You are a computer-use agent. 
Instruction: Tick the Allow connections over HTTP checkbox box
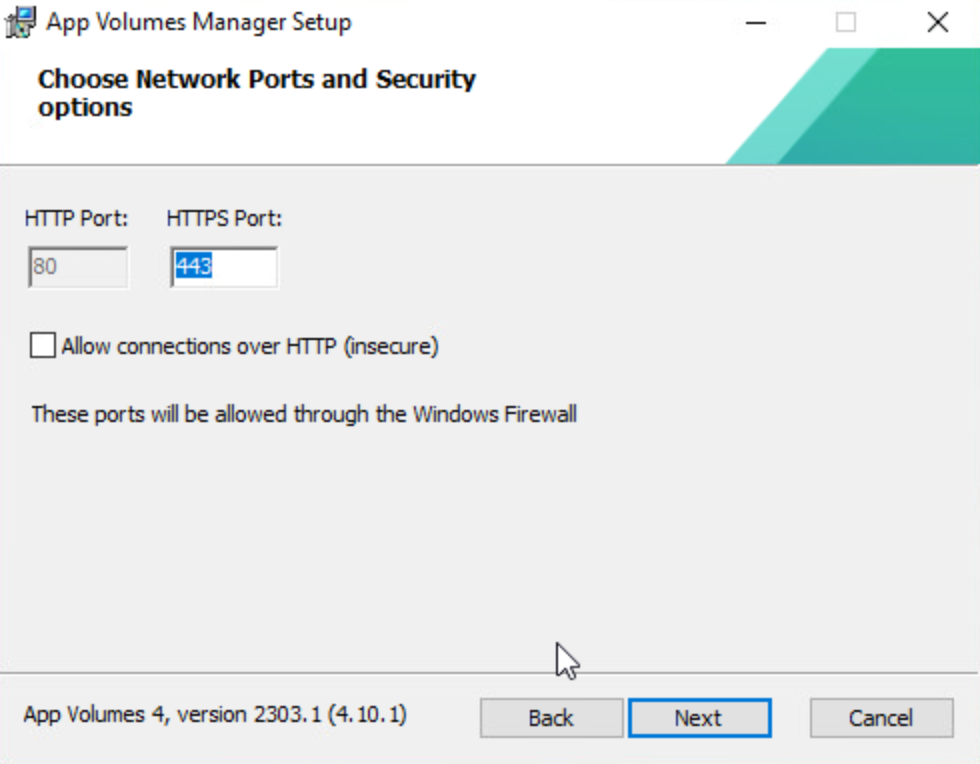43,346
